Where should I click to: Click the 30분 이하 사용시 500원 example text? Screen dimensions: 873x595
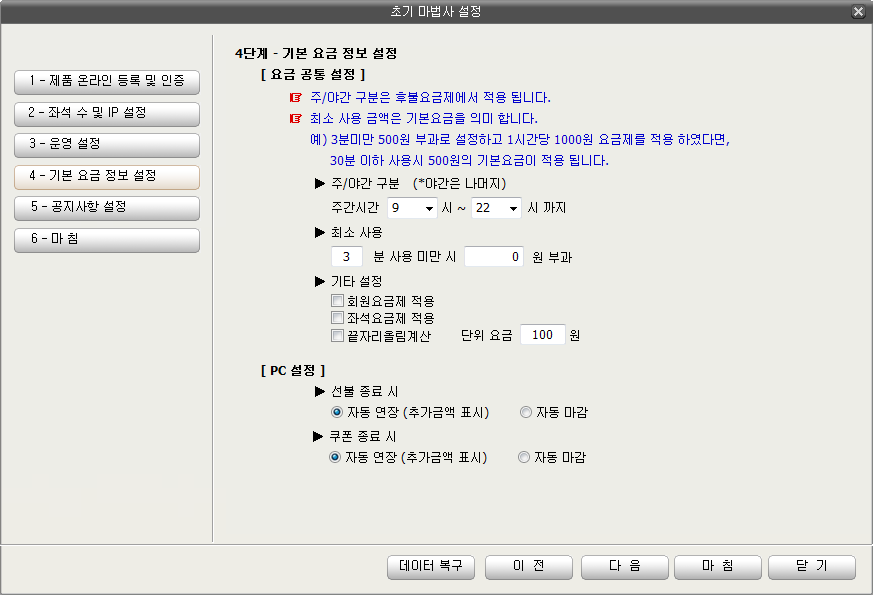pyautogui.click(x=469, y=161)
